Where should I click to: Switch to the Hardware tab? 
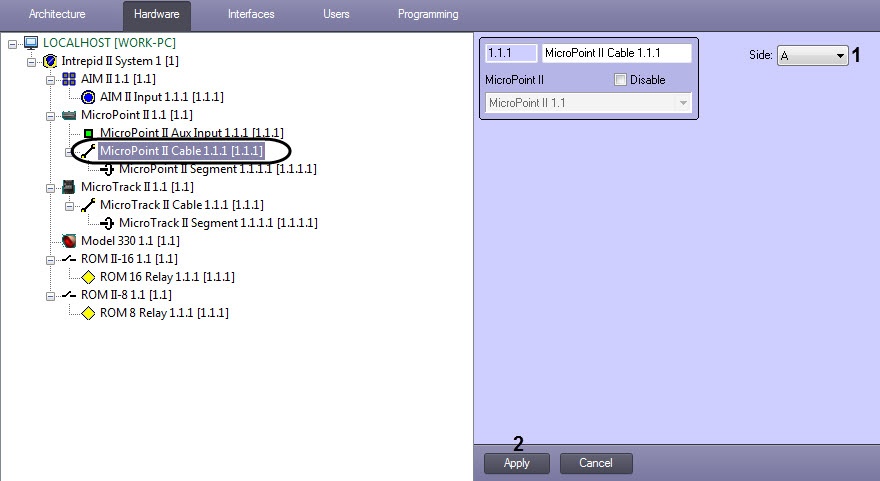pyautogui.click(x=157, y=15)
